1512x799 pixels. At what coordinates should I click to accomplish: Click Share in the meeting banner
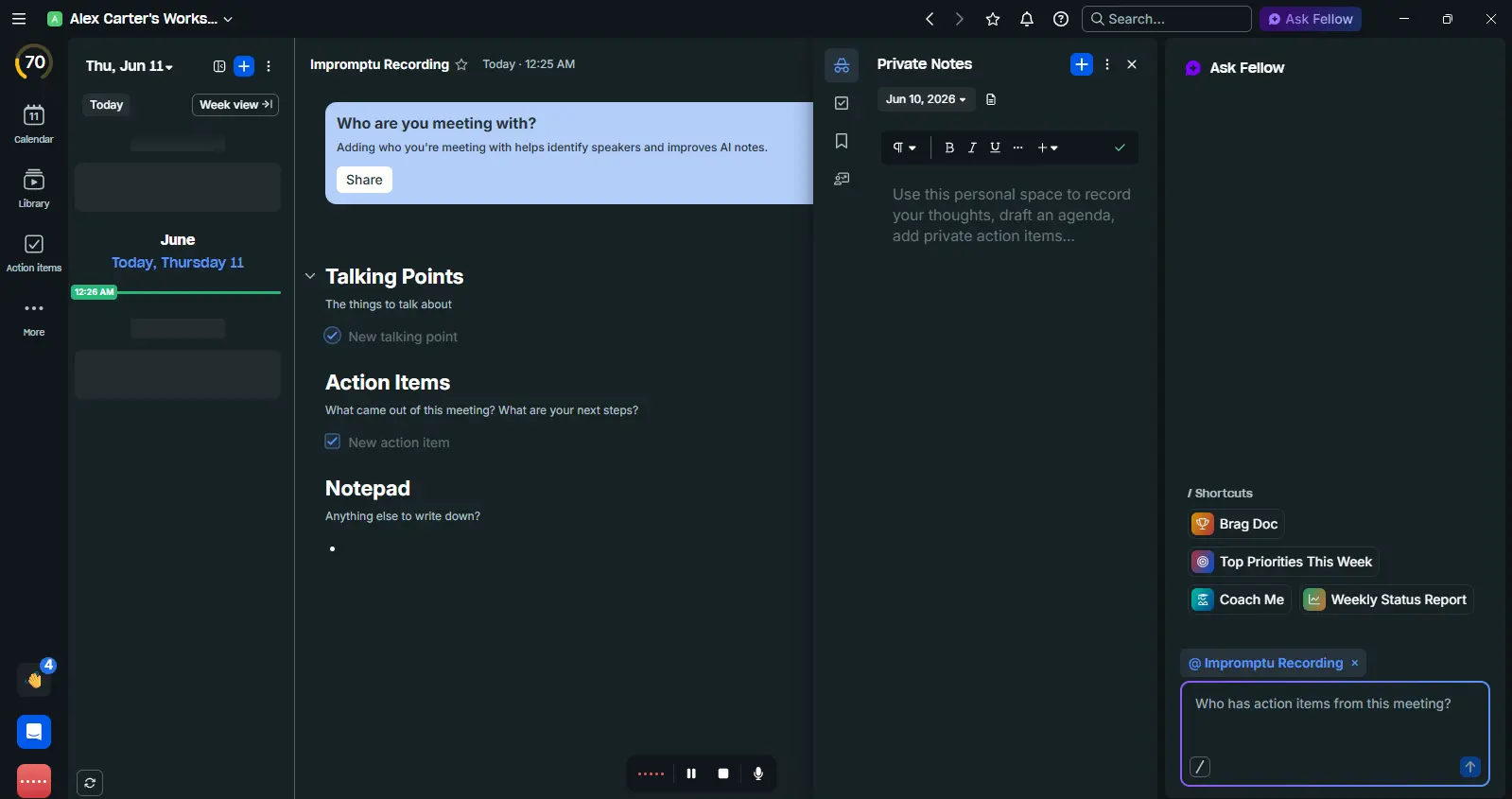pos(364,180)
